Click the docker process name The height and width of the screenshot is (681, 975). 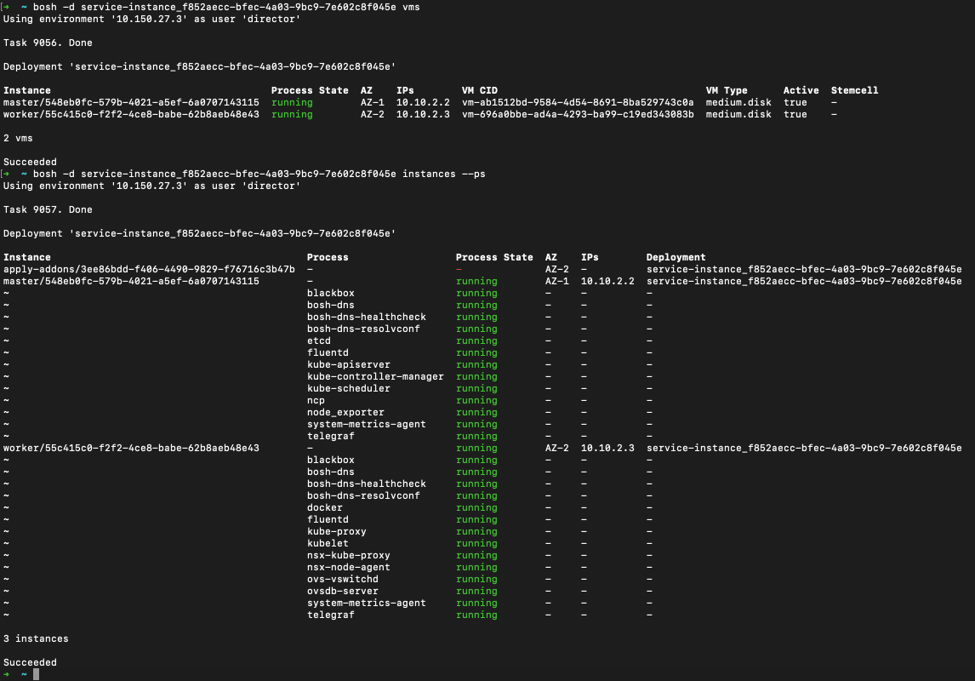324,508
